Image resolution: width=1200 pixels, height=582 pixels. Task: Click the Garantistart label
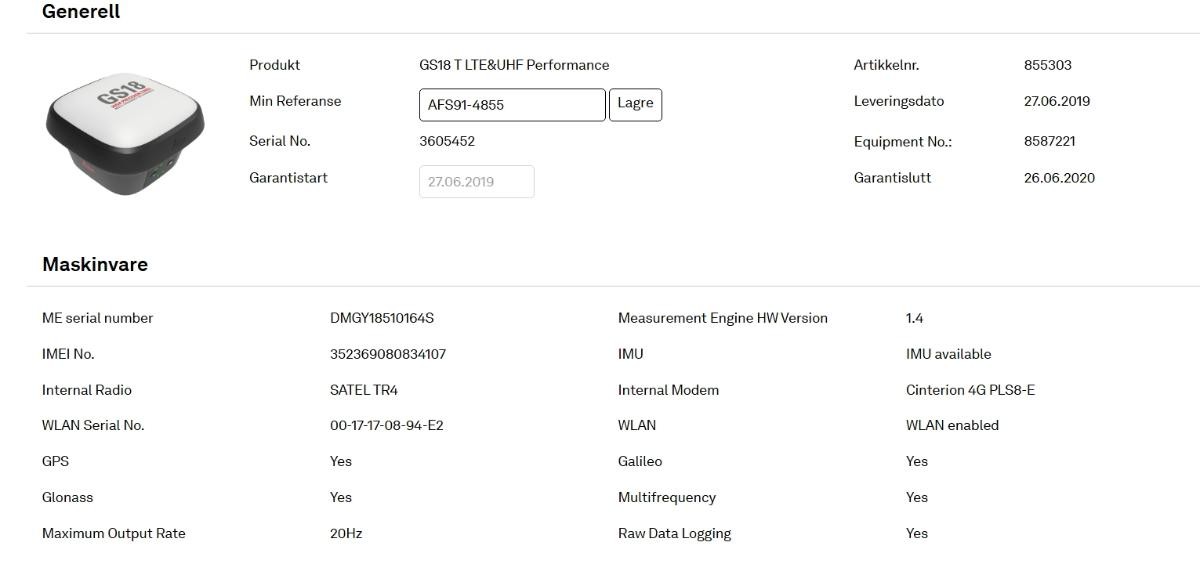click(289, 178)
